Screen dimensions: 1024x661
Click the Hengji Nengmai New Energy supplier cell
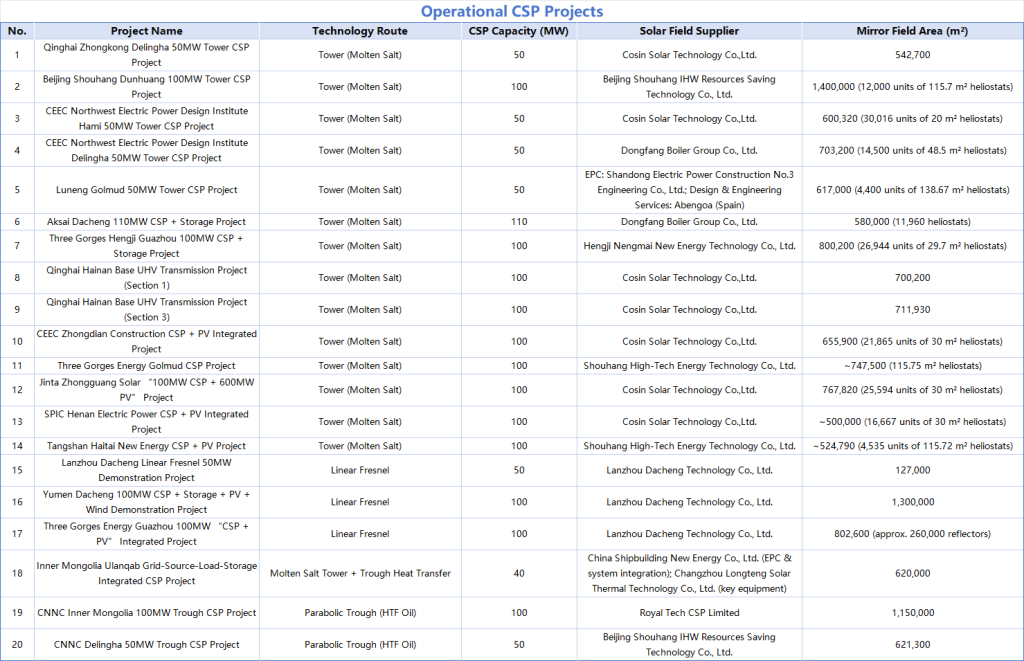689,246
